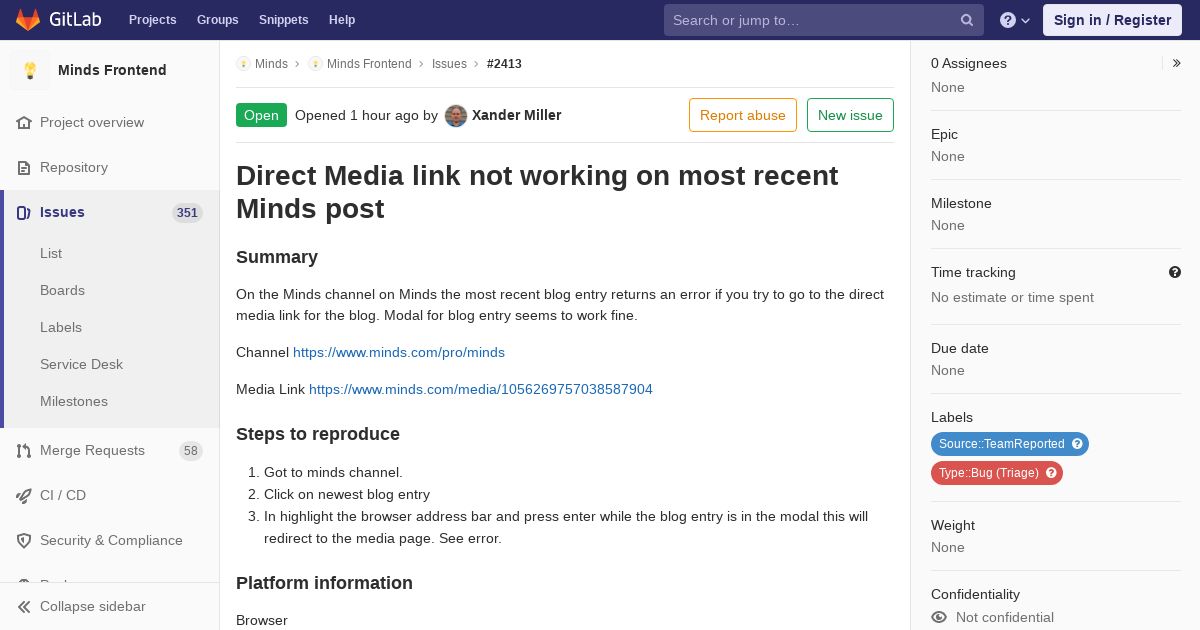This screenshot has width=1200, height=630.
Task: Click the Project overview home icon
Action: tap(24, 122)
